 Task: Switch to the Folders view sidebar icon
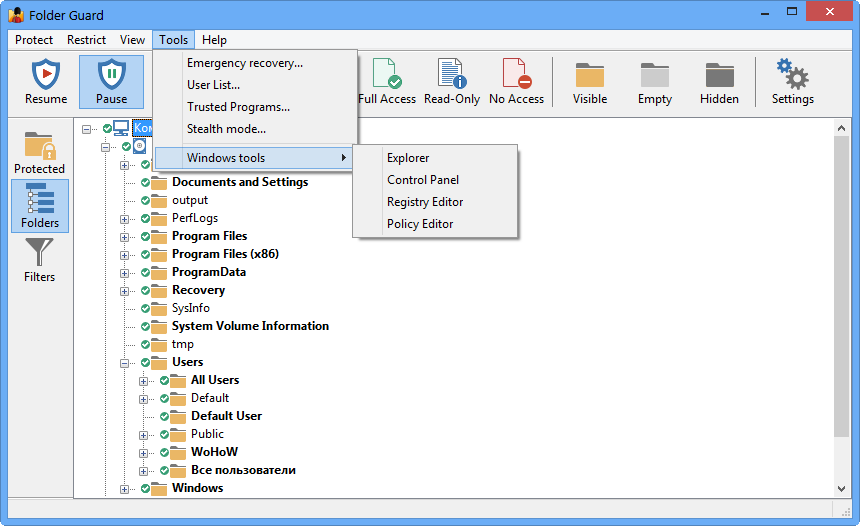tap(40, 199)
